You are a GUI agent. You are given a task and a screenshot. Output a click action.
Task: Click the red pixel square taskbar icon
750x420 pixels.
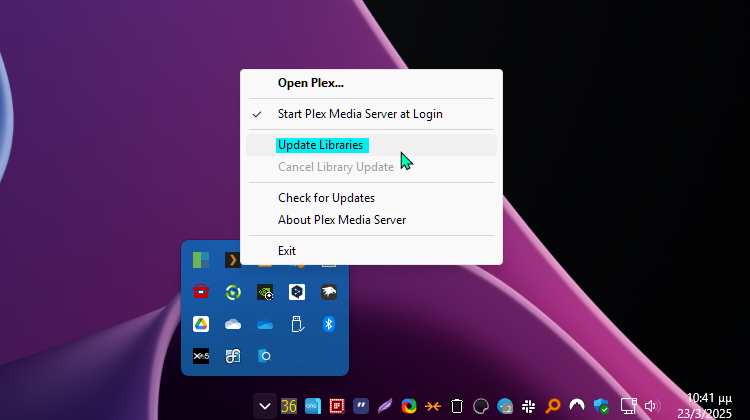[x=337, y=406]
